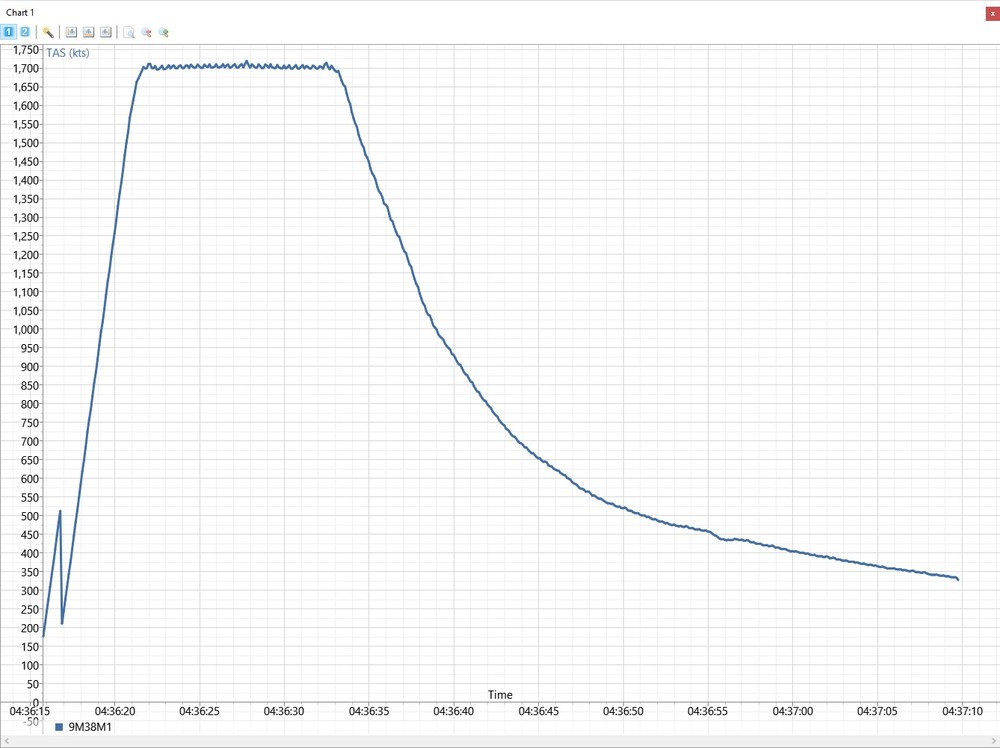Click the TAS (kts) axis title
This screenshot has width=1000, height=748.
(68, 53)
